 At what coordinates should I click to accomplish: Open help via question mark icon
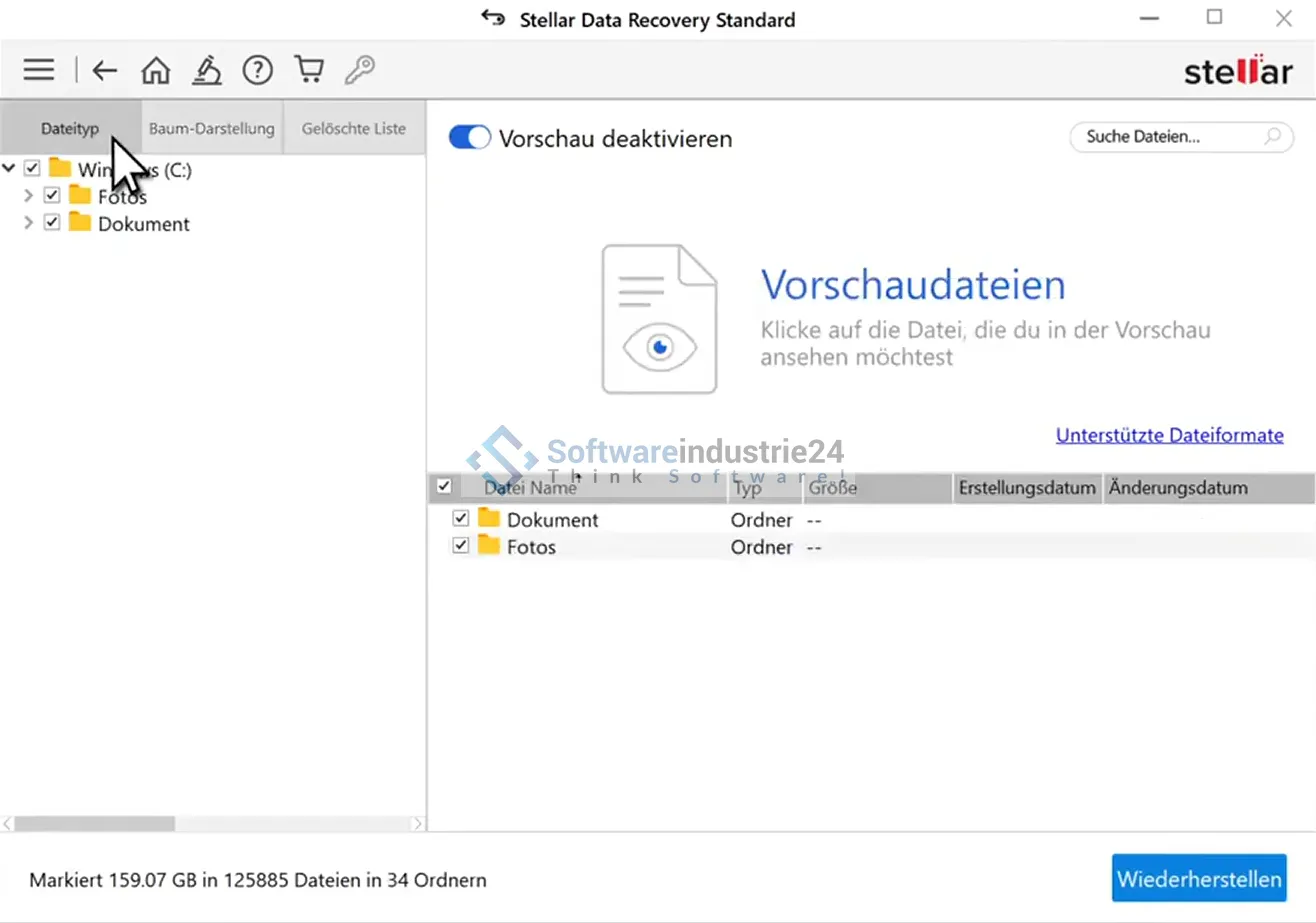pos(258,70)
